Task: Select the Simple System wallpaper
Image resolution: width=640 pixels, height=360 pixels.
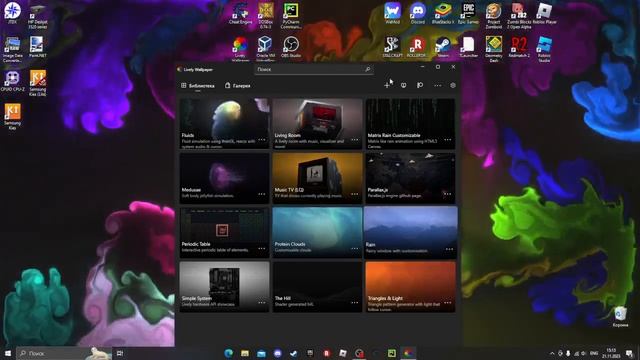Action: (224, 287)
